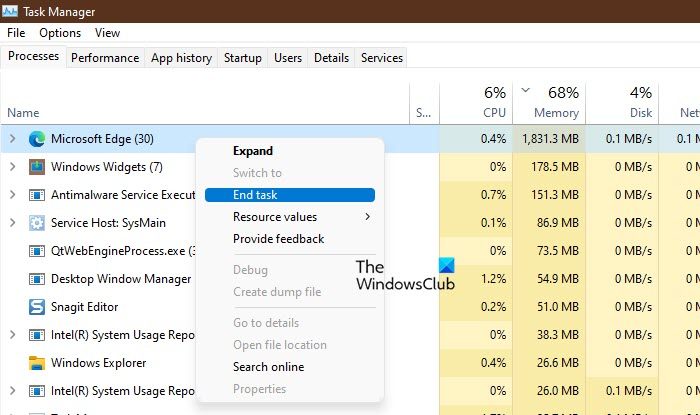The height and width of the screenshot is (415, 700).
Task: Switch to the Users tab
Action: 288,58
